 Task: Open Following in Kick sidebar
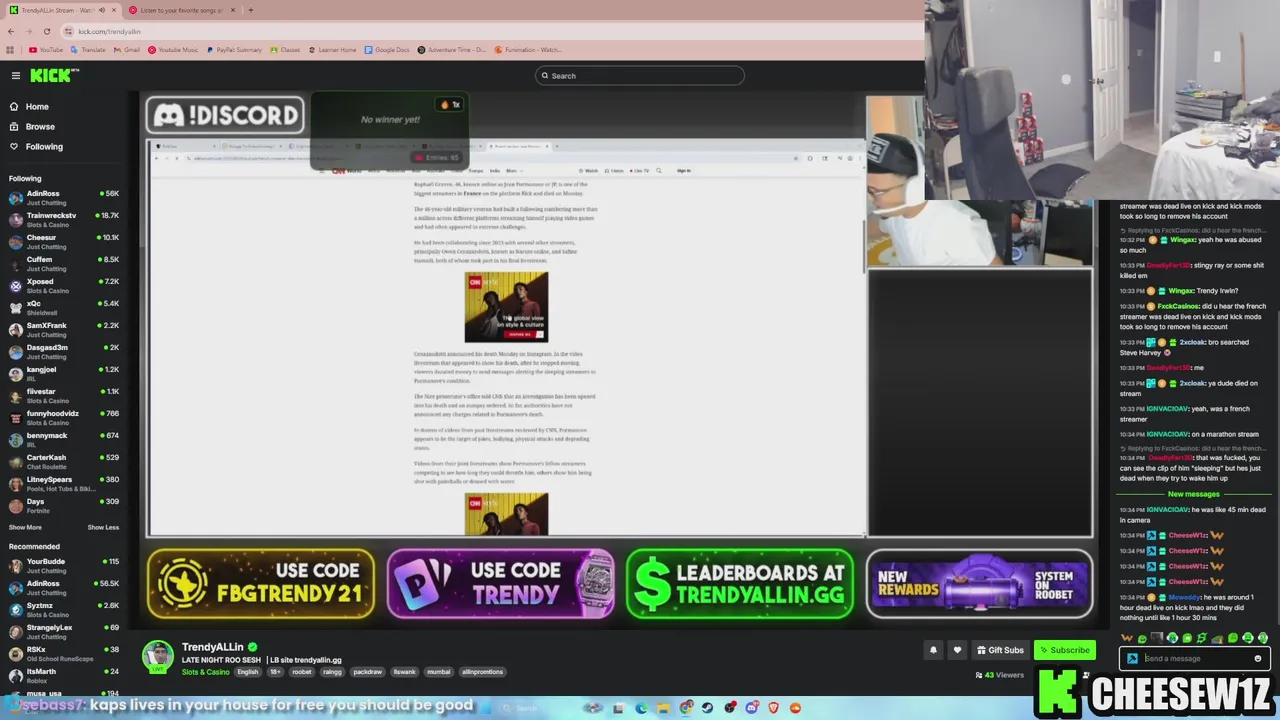(x=44, y=146)
